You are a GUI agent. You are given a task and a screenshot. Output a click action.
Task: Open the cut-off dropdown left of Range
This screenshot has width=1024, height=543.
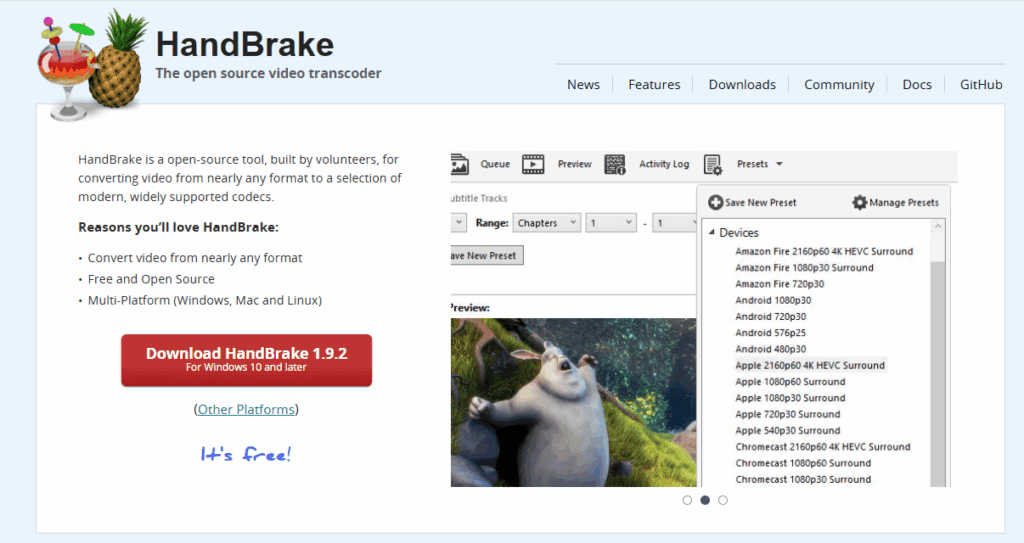[458, 223]
